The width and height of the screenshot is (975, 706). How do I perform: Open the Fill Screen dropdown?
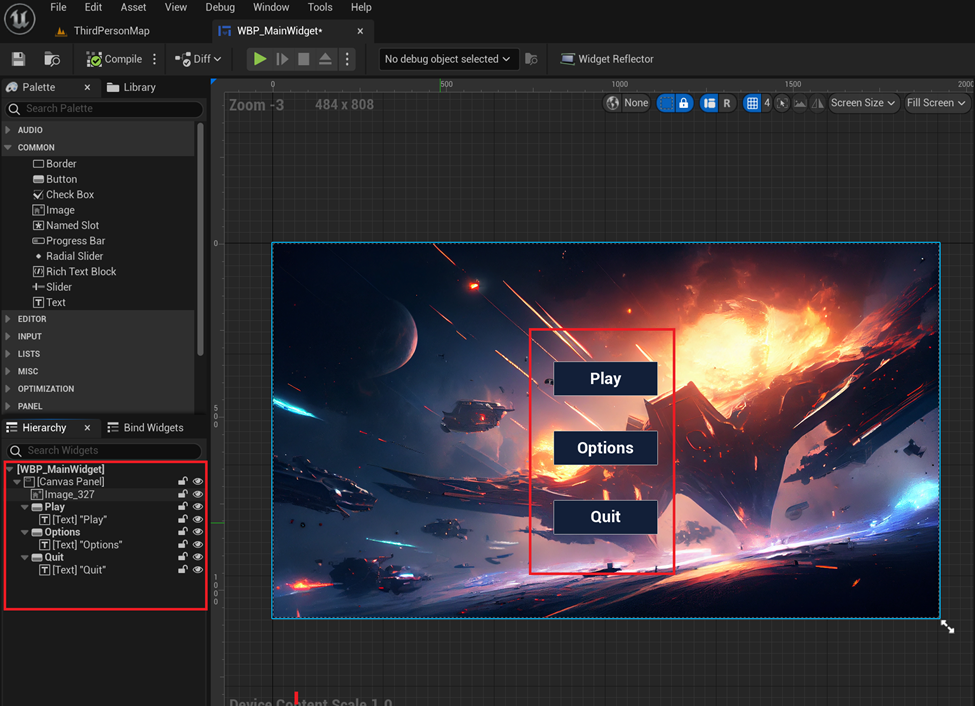pos(936,103)
